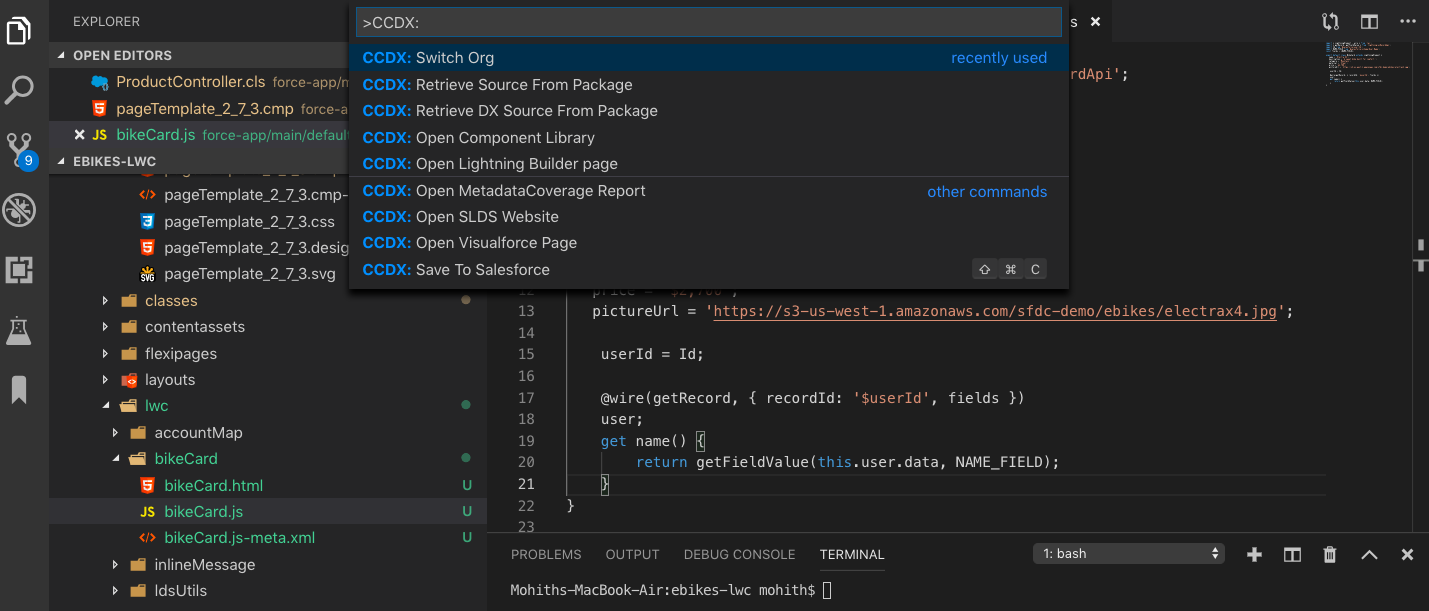
Task: Switch to the Debug Console tab
Action: [x=739, y=554]
